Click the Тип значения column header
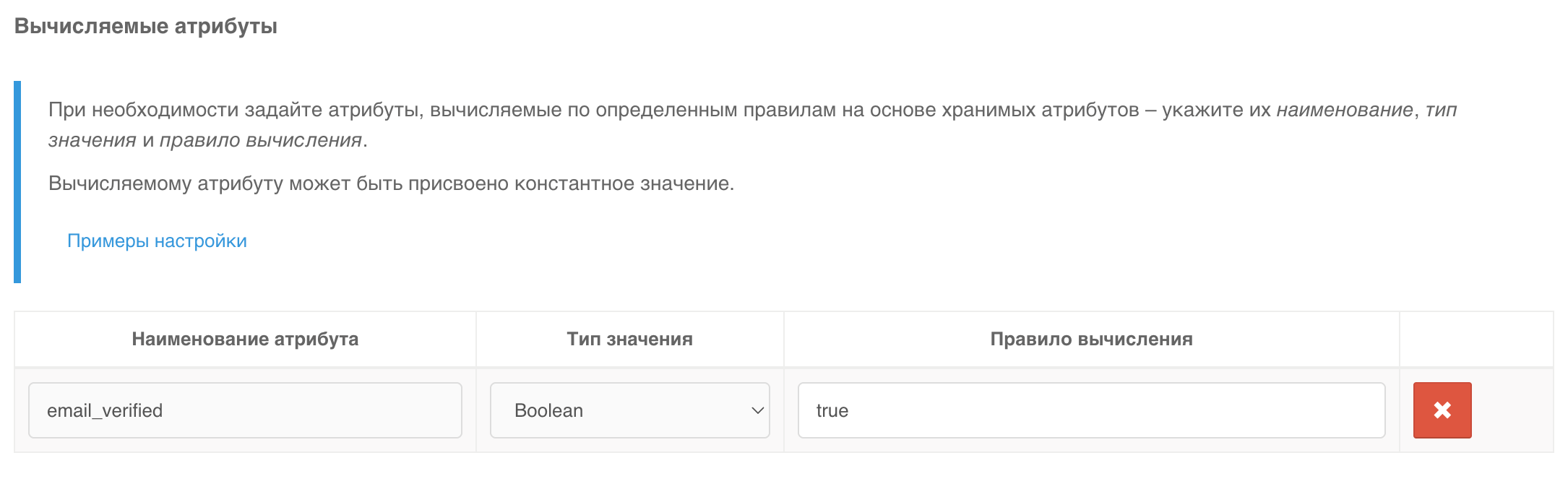The image size is (1568, 484). point(629,339)
